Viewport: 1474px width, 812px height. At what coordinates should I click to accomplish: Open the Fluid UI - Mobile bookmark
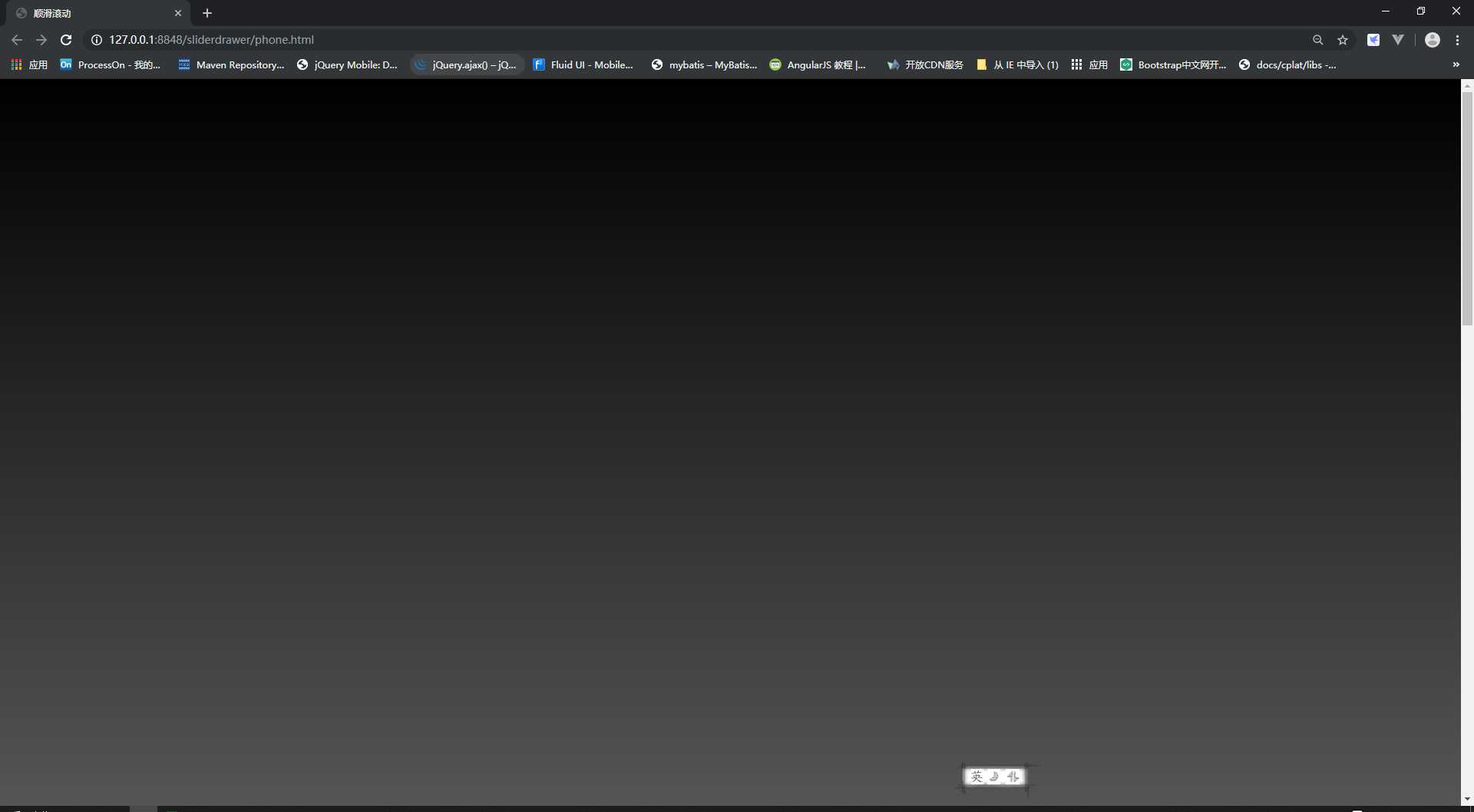click(x=583, y=65)
